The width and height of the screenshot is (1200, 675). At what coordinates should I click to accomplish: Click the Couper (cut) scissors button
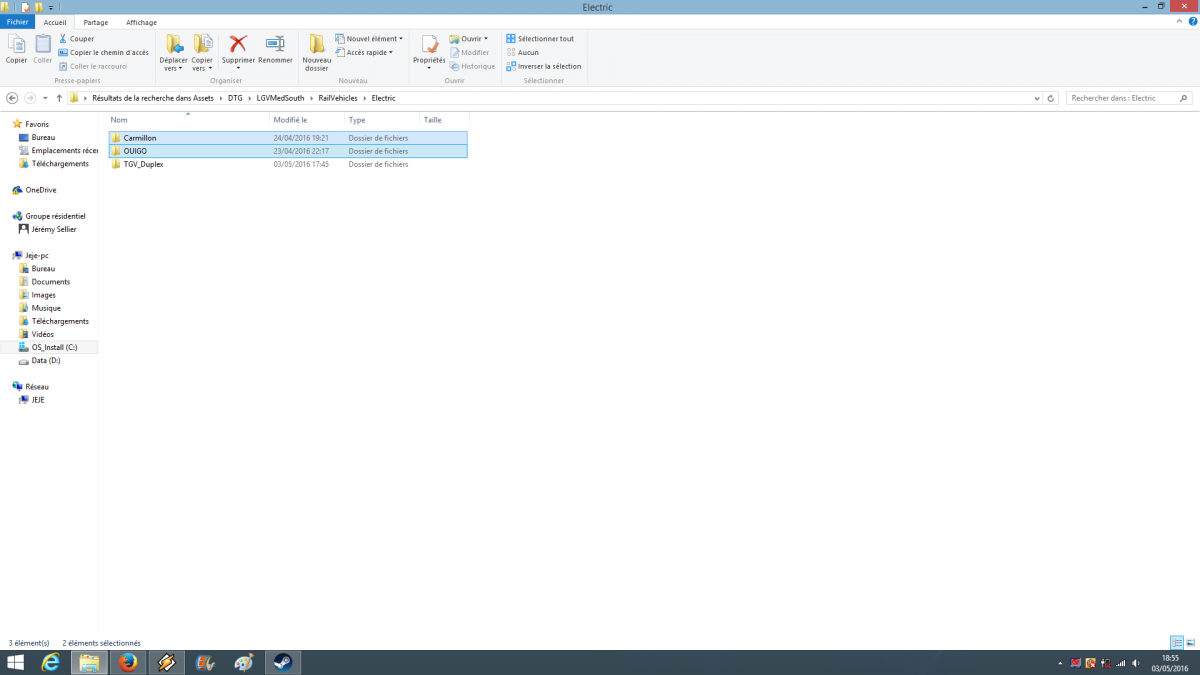pos(76,39)
